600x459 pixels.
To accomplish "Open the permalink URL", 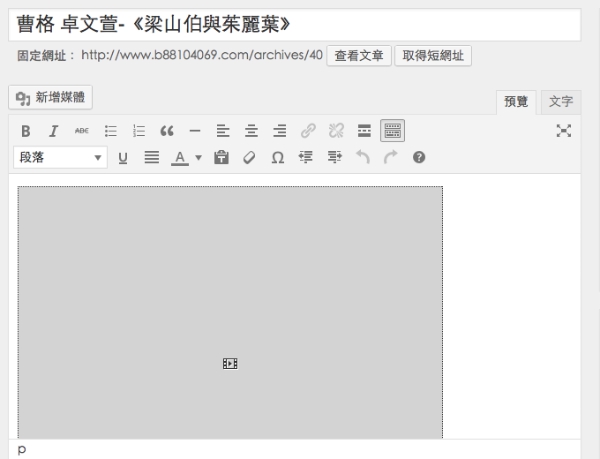I will (202, 55).
